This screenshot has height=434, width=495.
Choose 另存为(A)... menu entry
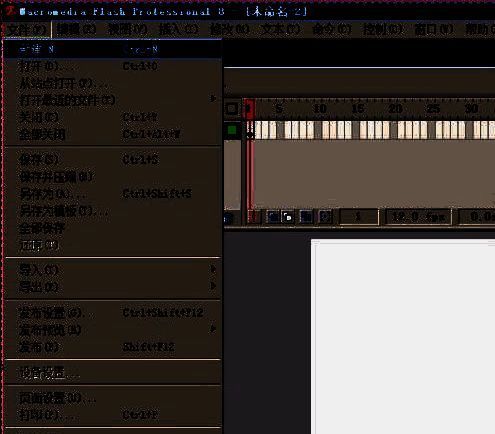pos(113,194)
